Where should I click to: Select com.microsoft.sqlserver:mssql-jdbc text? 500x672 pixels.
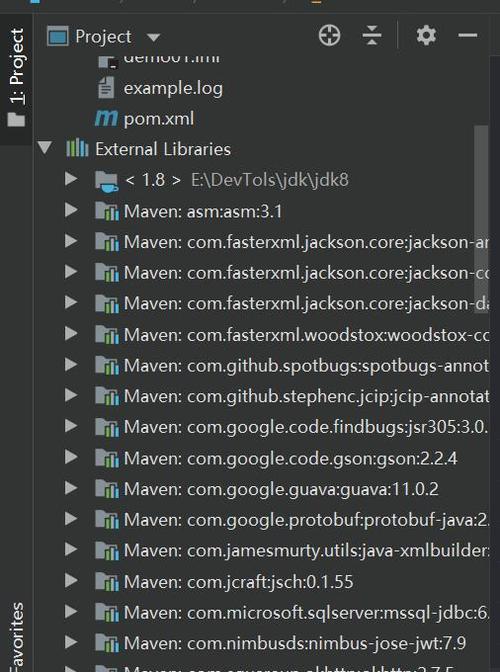pyautogui.click(x=306, y=613)
